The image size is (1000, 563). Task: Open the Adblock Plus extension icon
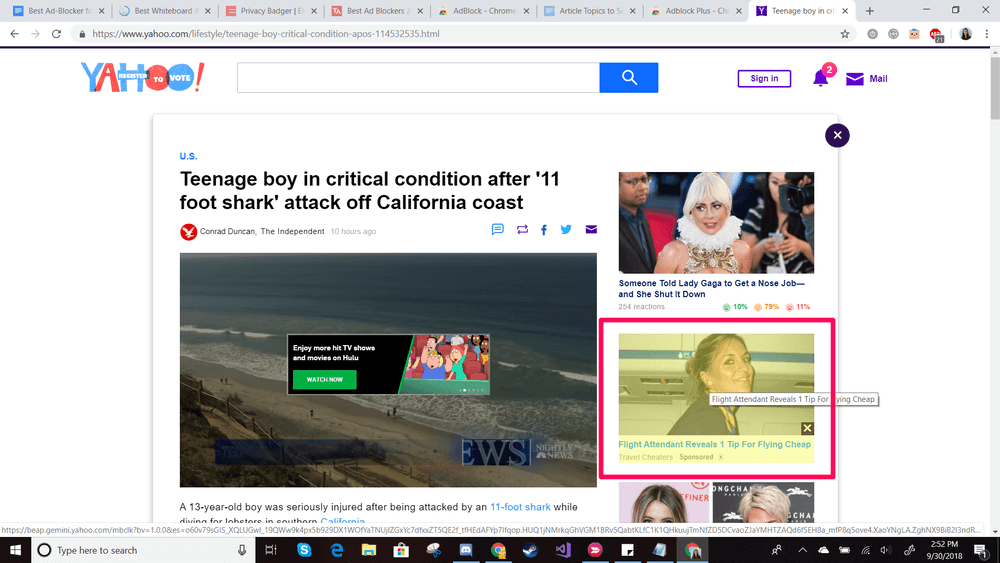(x=936, y=34)
